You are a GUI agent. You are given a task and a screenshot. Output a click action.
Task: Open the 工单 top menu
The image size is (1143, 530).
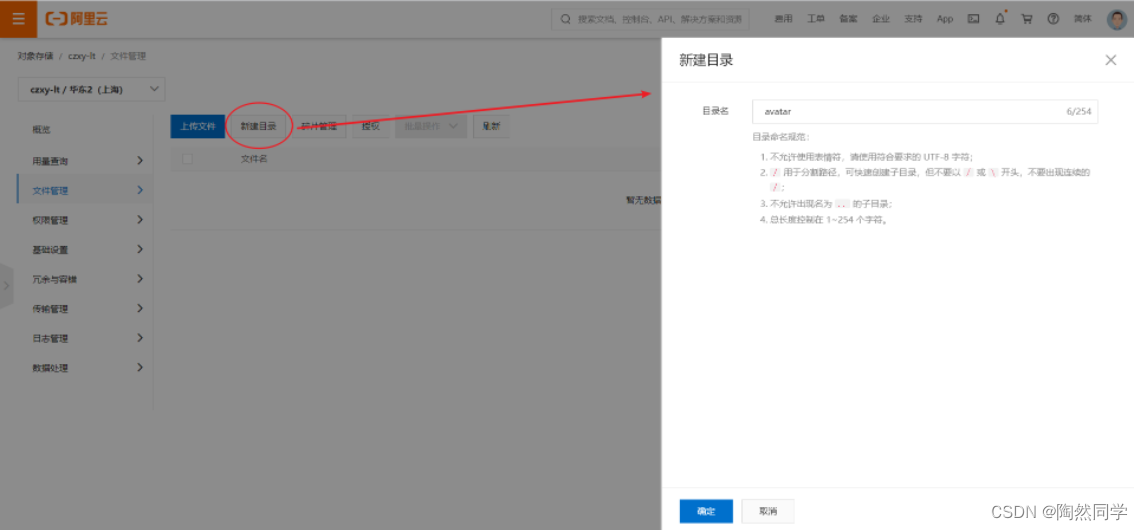[816, 19]
